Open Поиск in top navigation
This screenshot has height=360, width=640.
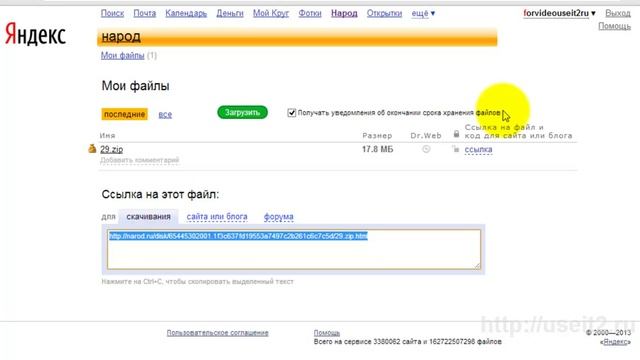coord(112,13)
